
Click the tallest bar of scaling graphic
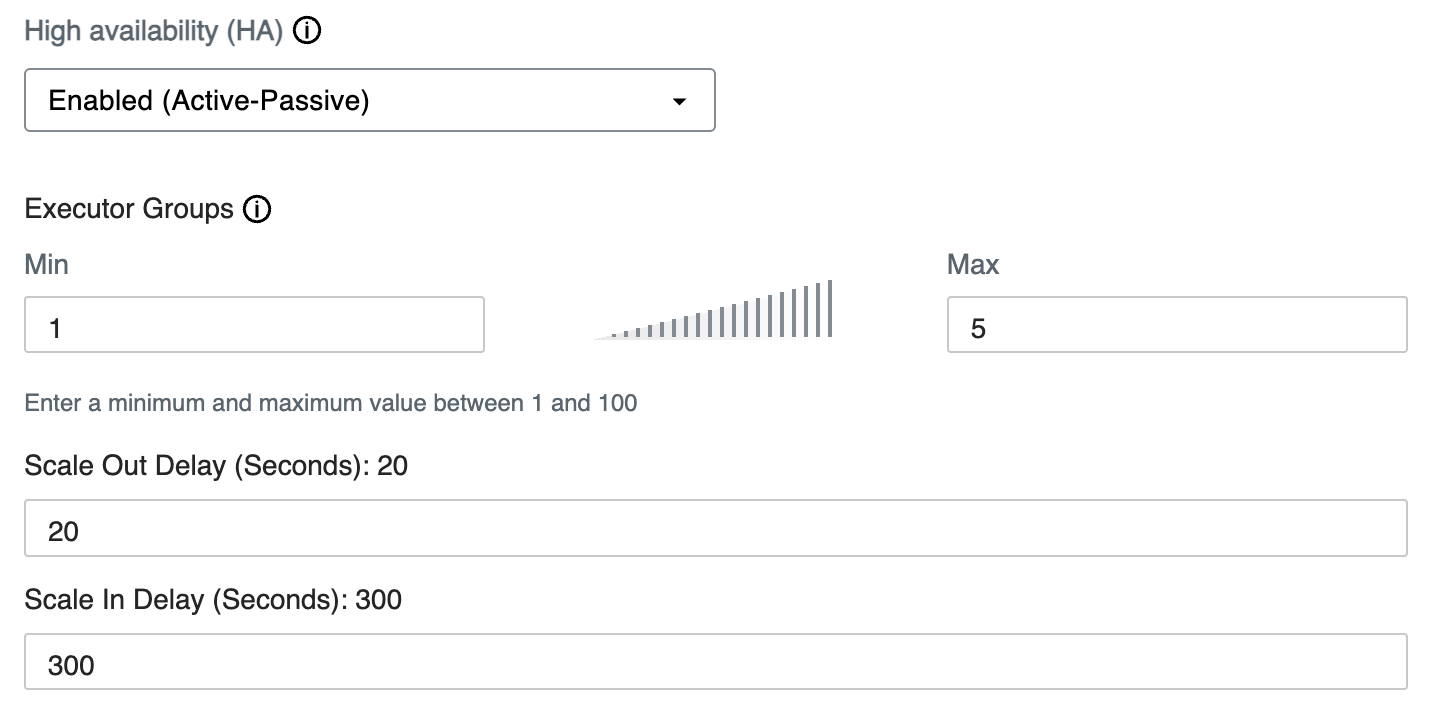(830, 308)
